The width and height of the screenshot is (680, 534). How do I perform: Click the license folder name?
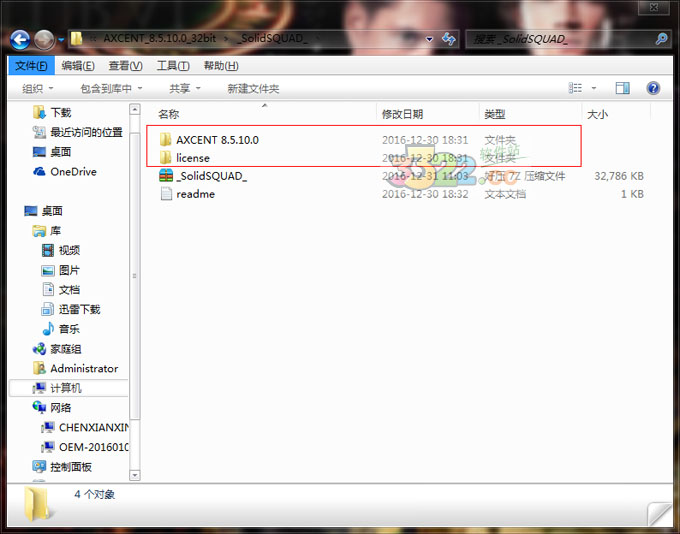pyautogui.click(x=193, y=158)
